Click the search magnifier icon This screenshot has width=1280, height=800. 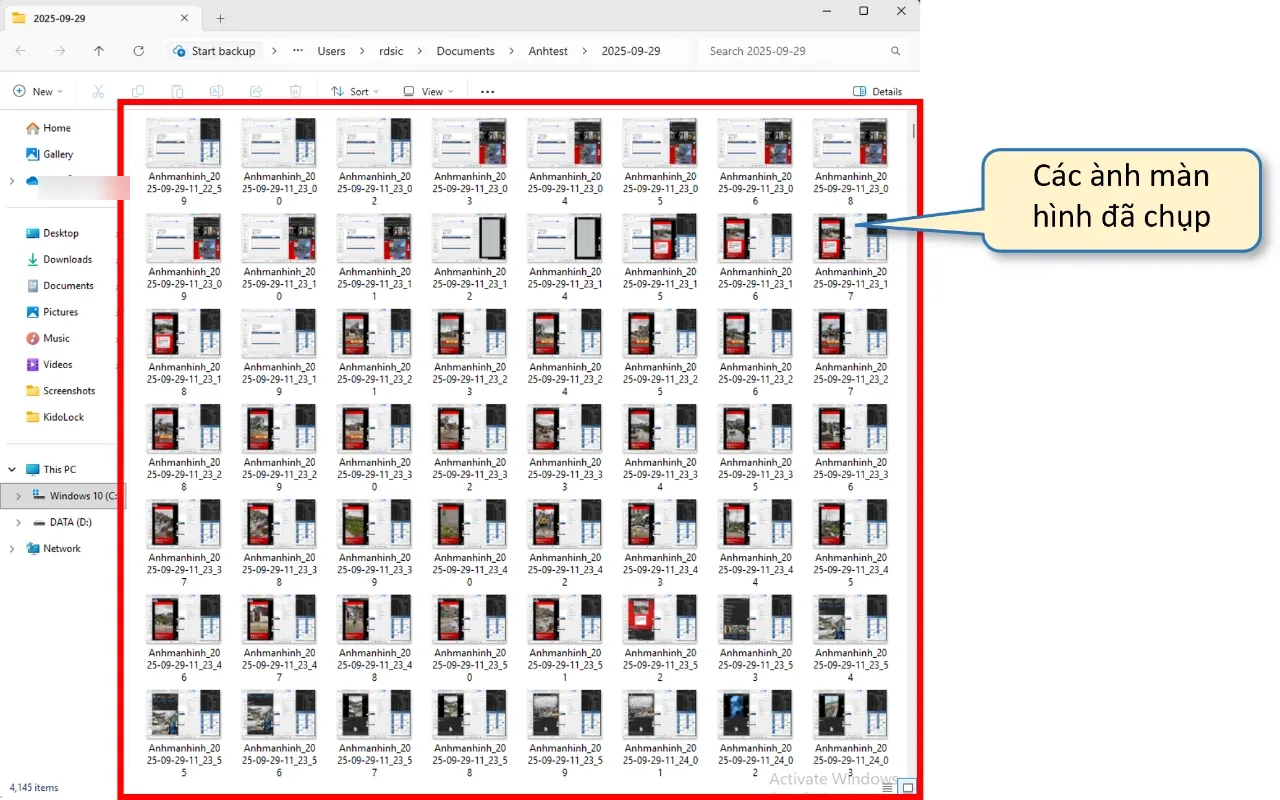(x=896, y=51)
